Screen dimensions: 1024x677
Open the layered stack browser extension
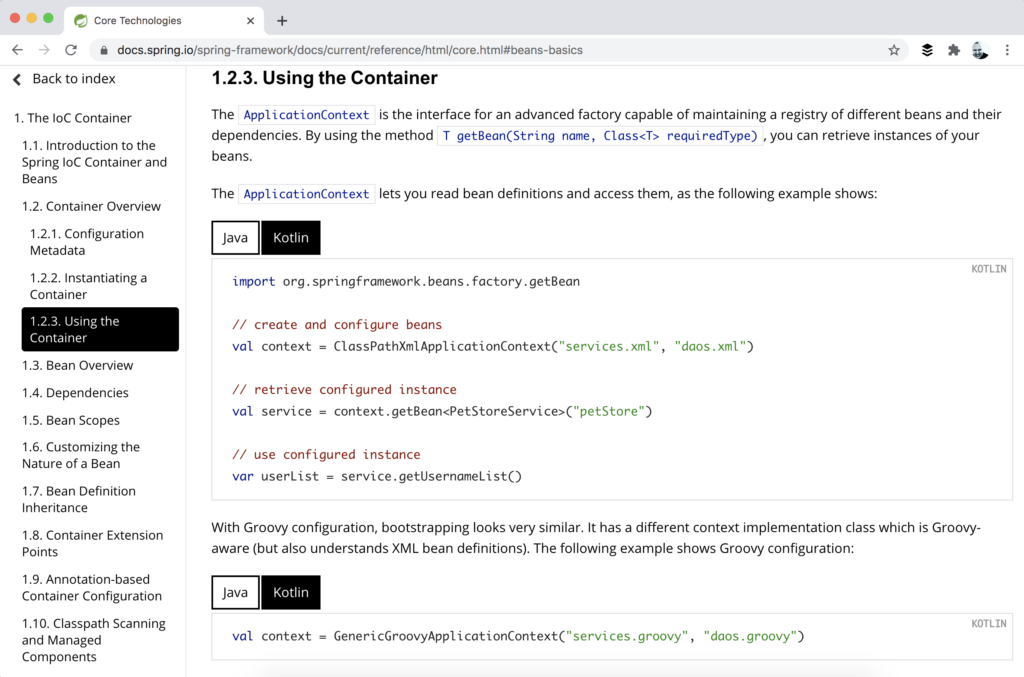pos(927,50)
